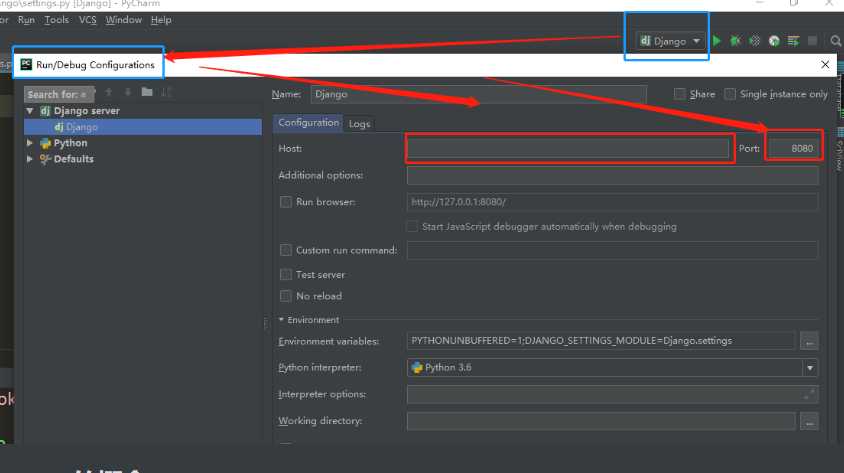Click the move configuration up arrow
The image size is (844, 473).
coord(109,92)
